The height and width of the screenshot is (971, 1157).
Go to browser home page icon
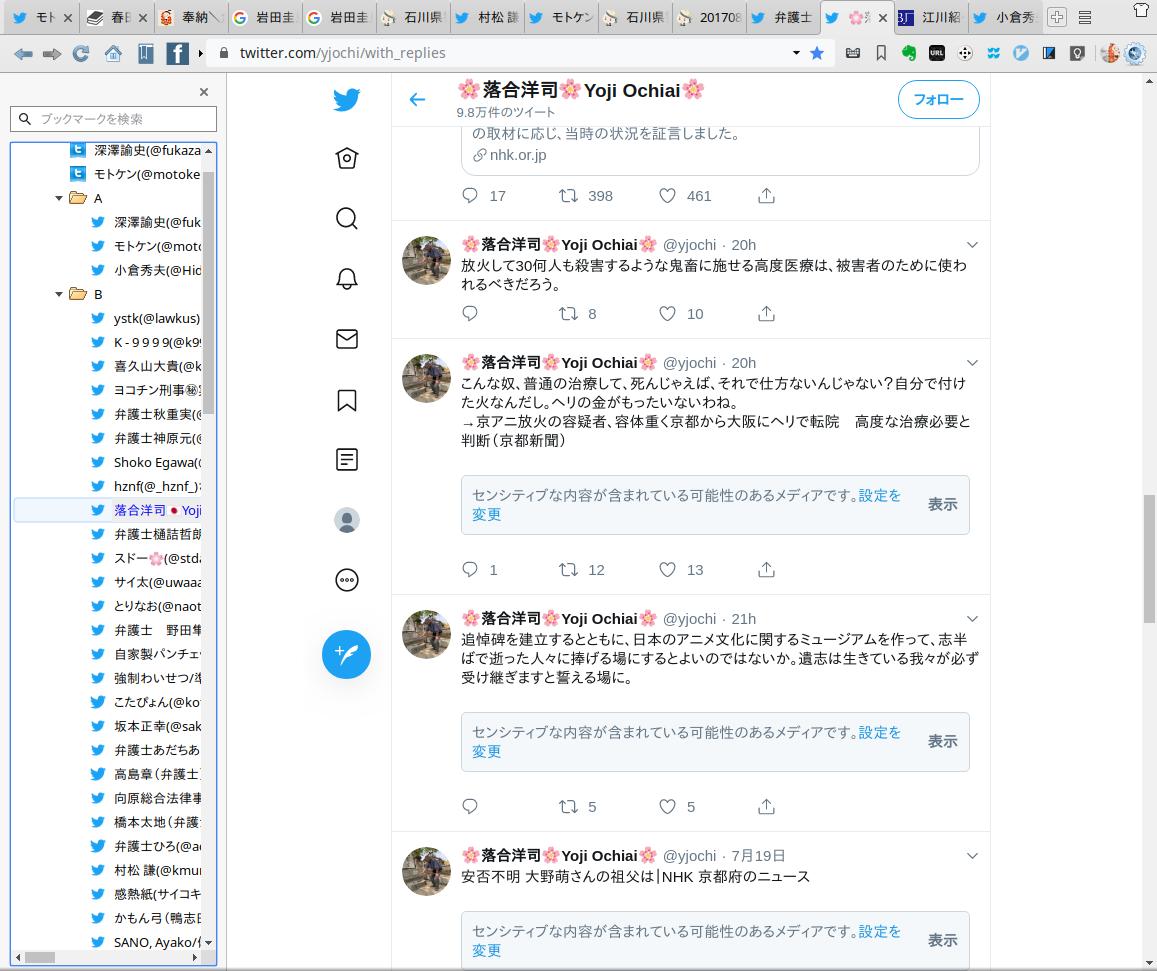pyautogui.click(x=113, y=53)
